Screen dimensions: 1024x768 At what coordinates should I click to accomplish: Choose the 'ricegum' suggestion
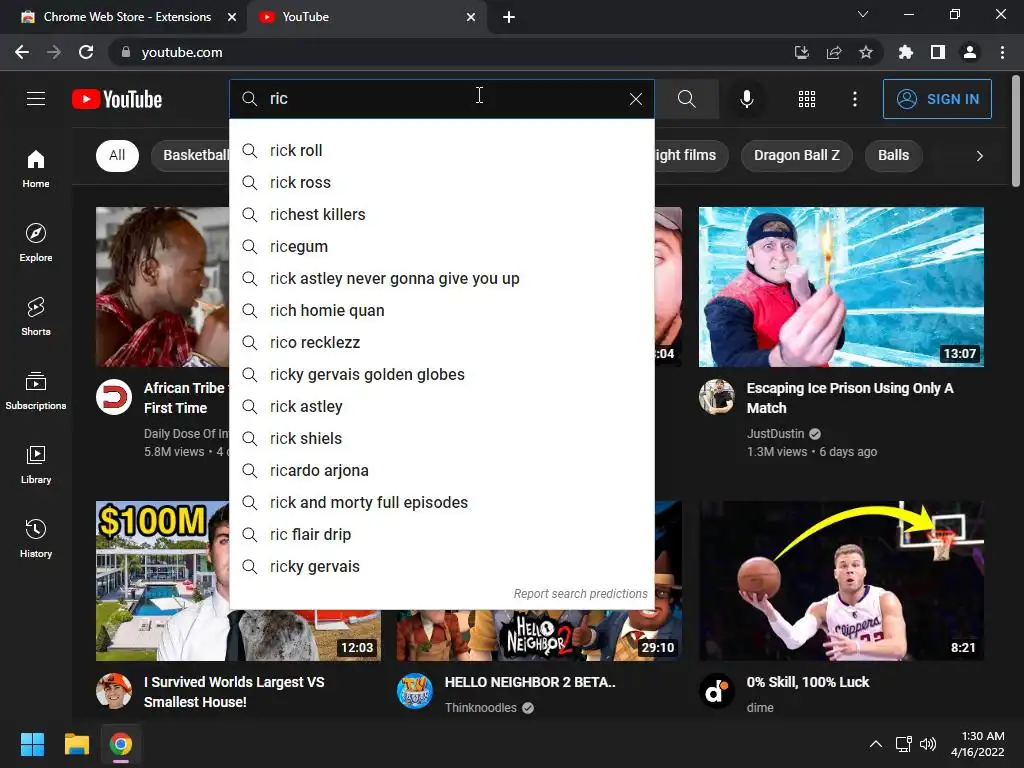(441, 247)
